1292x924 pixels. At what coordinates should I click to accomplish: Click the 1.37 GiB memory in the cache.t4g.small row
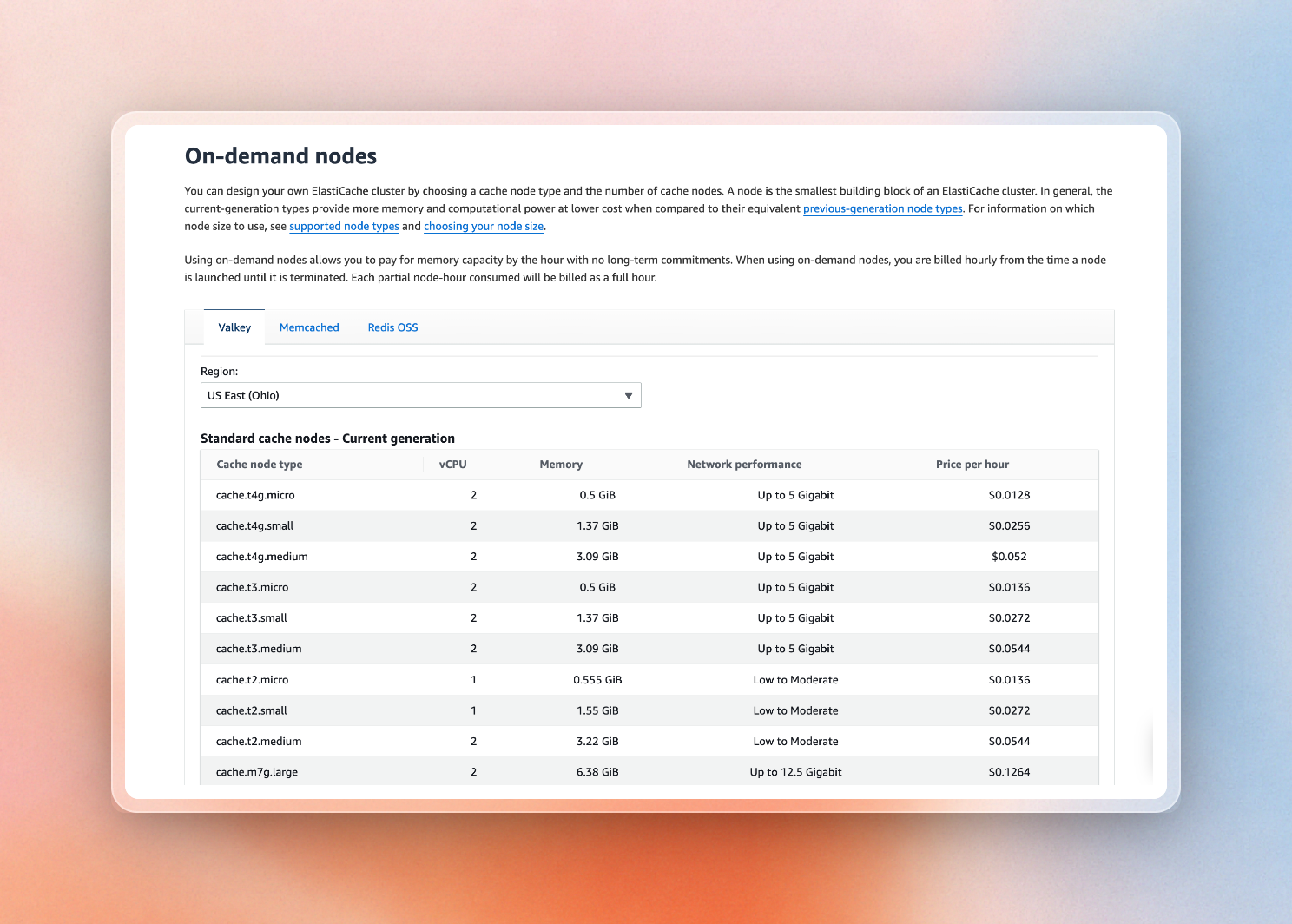[597, 526]
